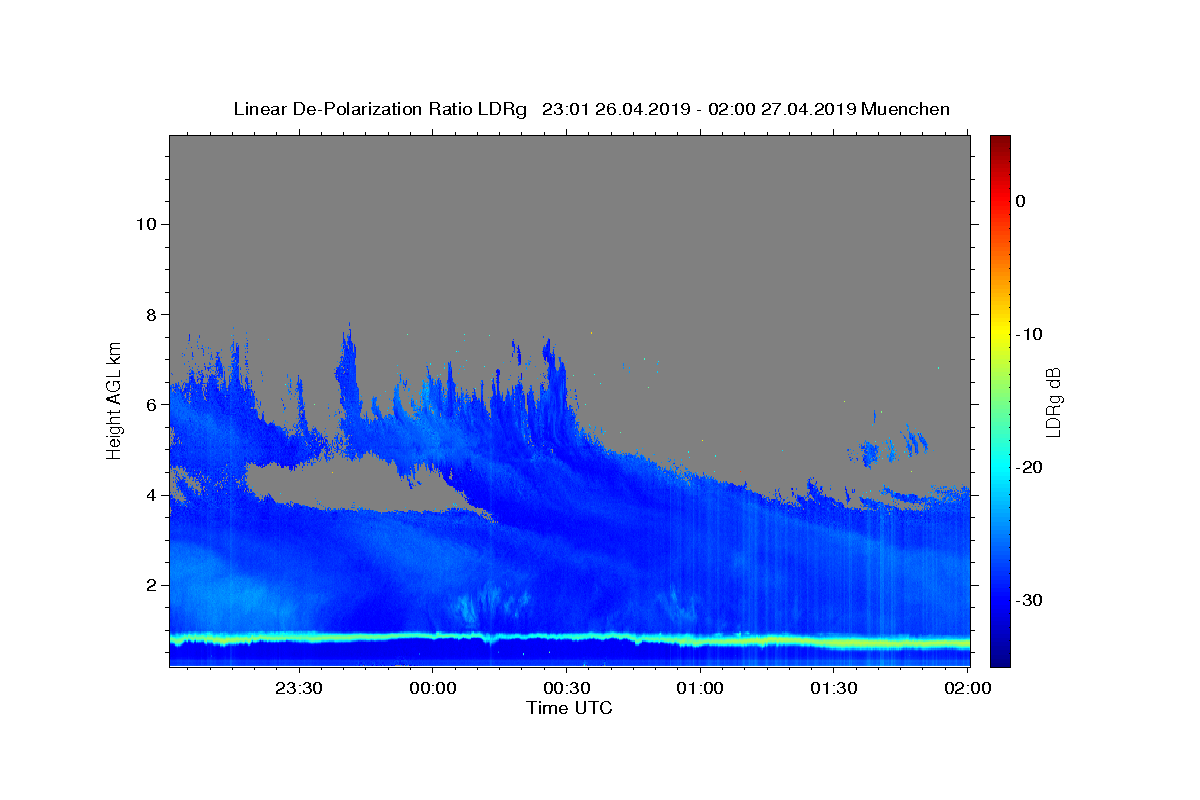Image resolution: width=1200 pixels, height=800 pixels.
Task: Click the 01:30 time tick label
Action: [834, 689]
